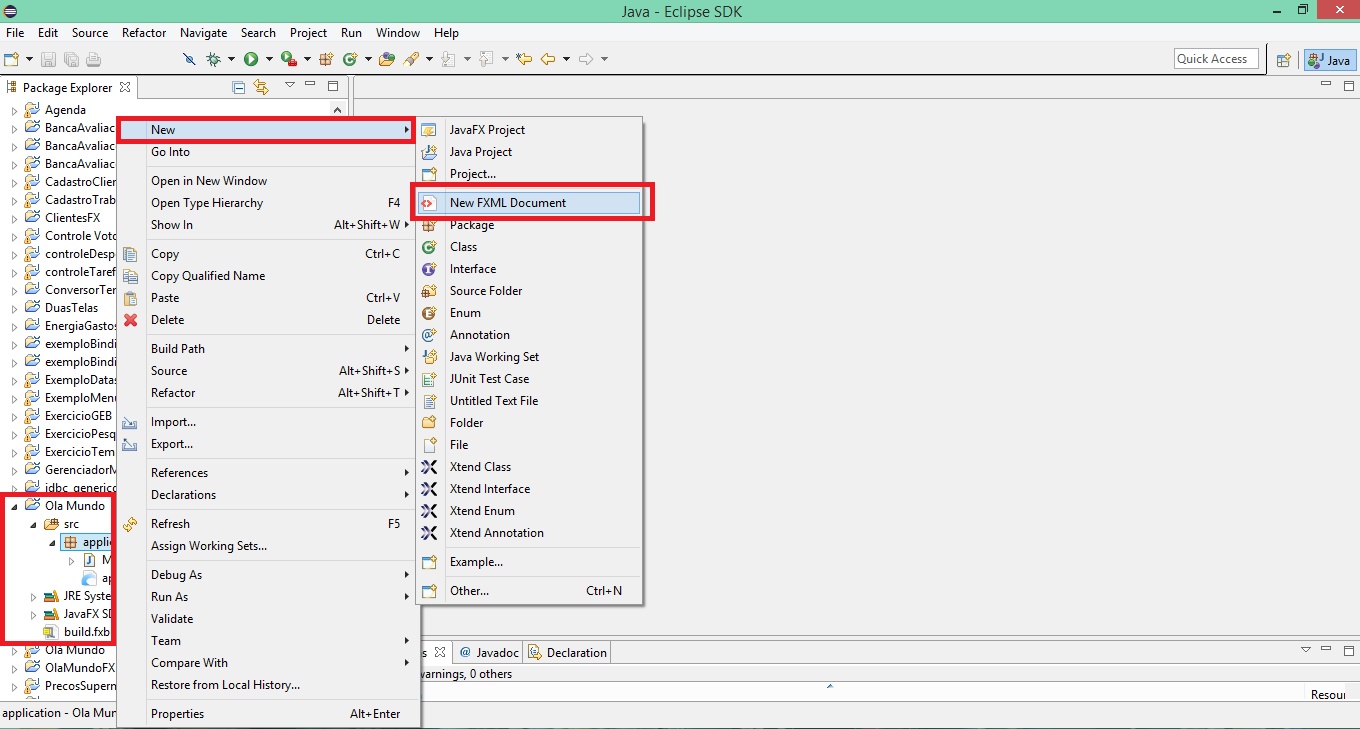Open the Back history dropdown arrow

coord(566,59)
